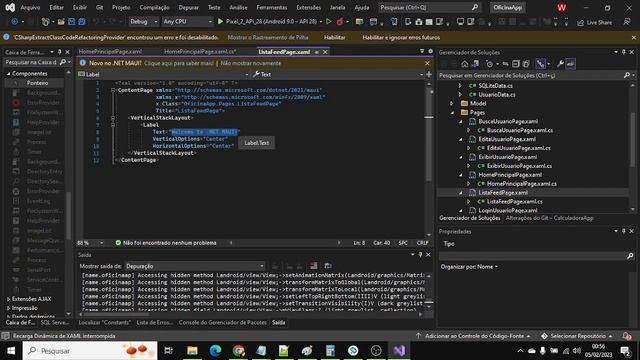Collapse the Pages folder
This screenshot has height=360, width=640.
click(x=452, y=113)
